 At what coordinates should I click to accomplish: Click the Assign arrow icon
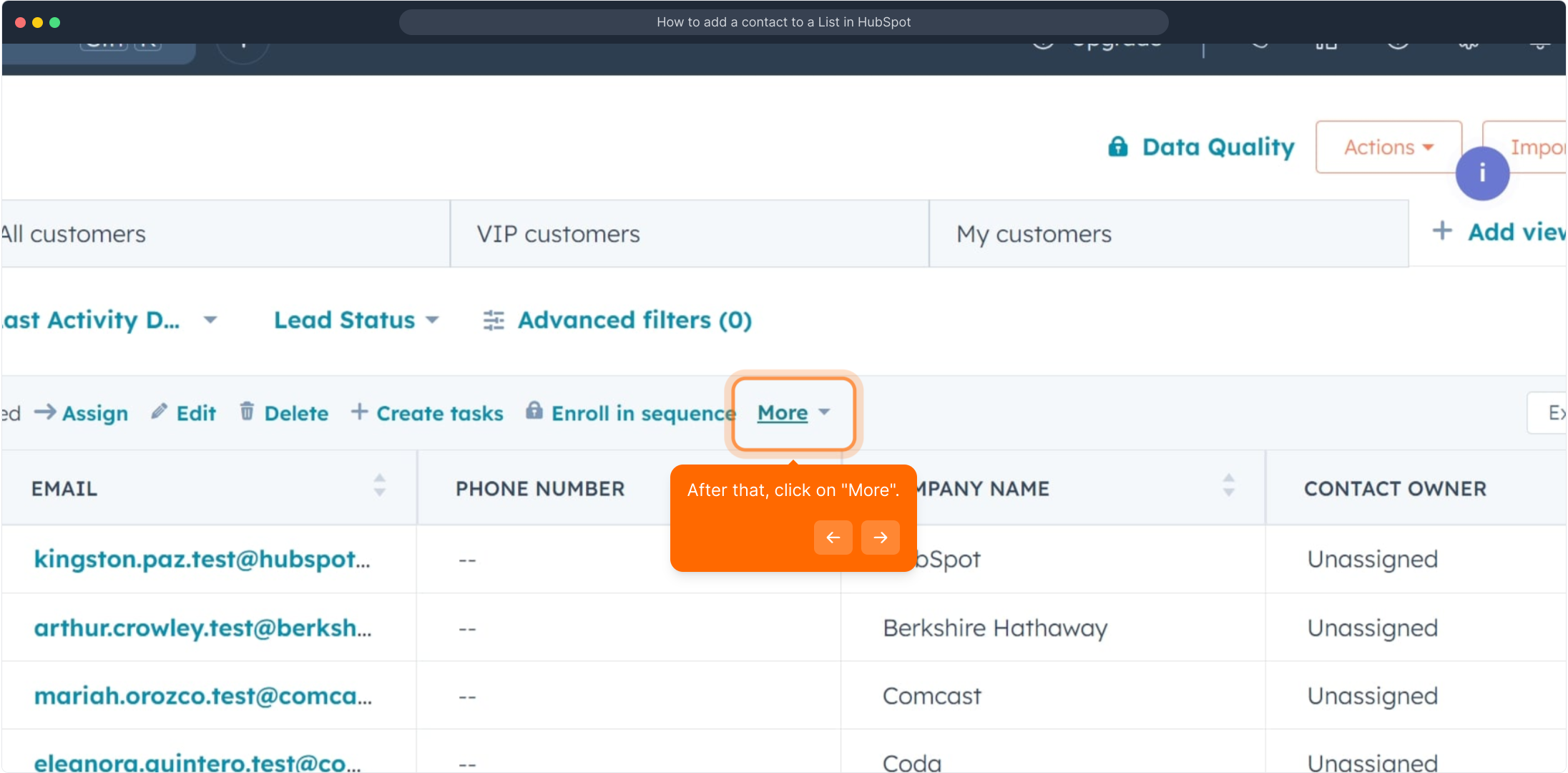coord(45,412)
